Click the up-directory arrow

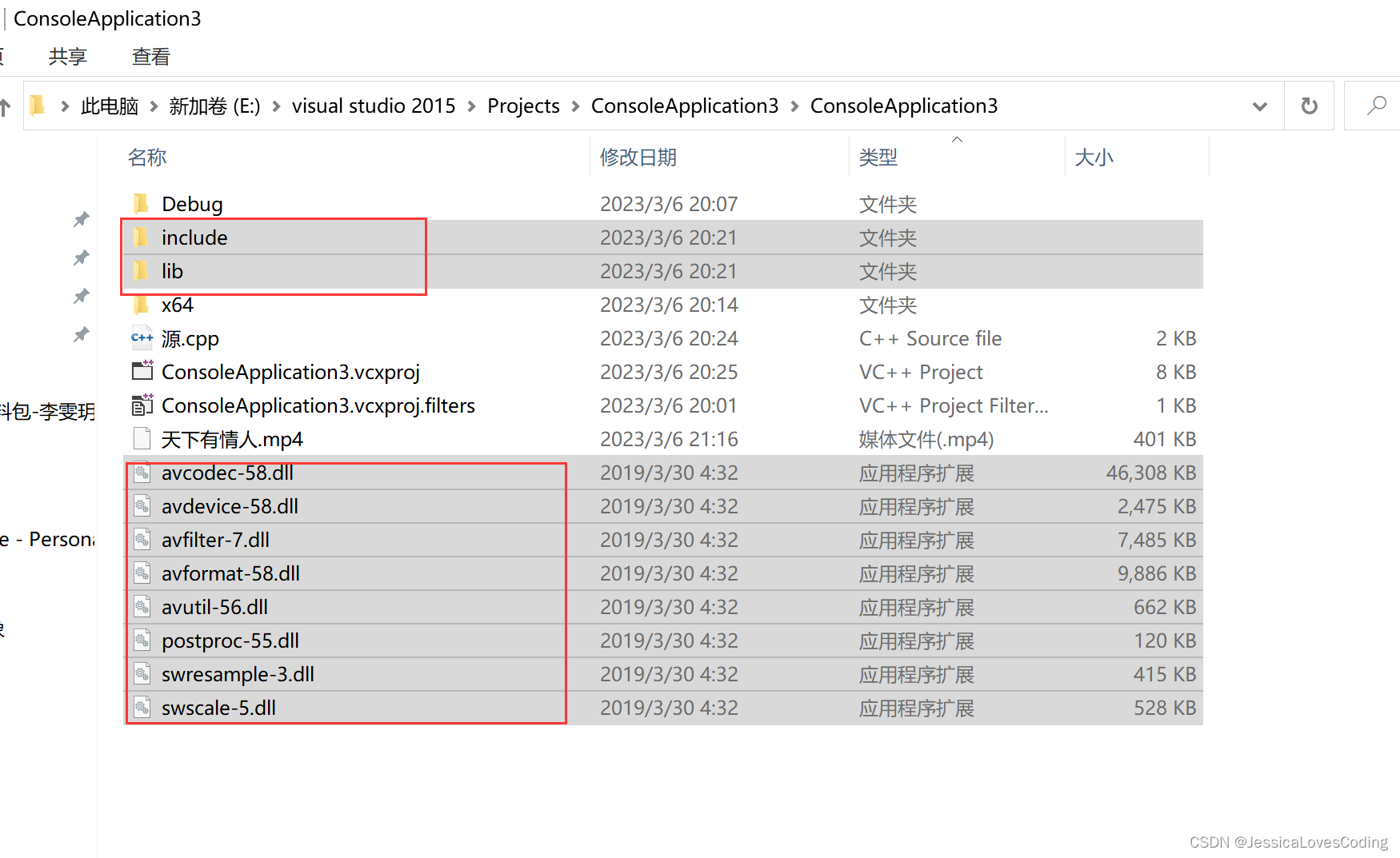click(x=5, y=106)
